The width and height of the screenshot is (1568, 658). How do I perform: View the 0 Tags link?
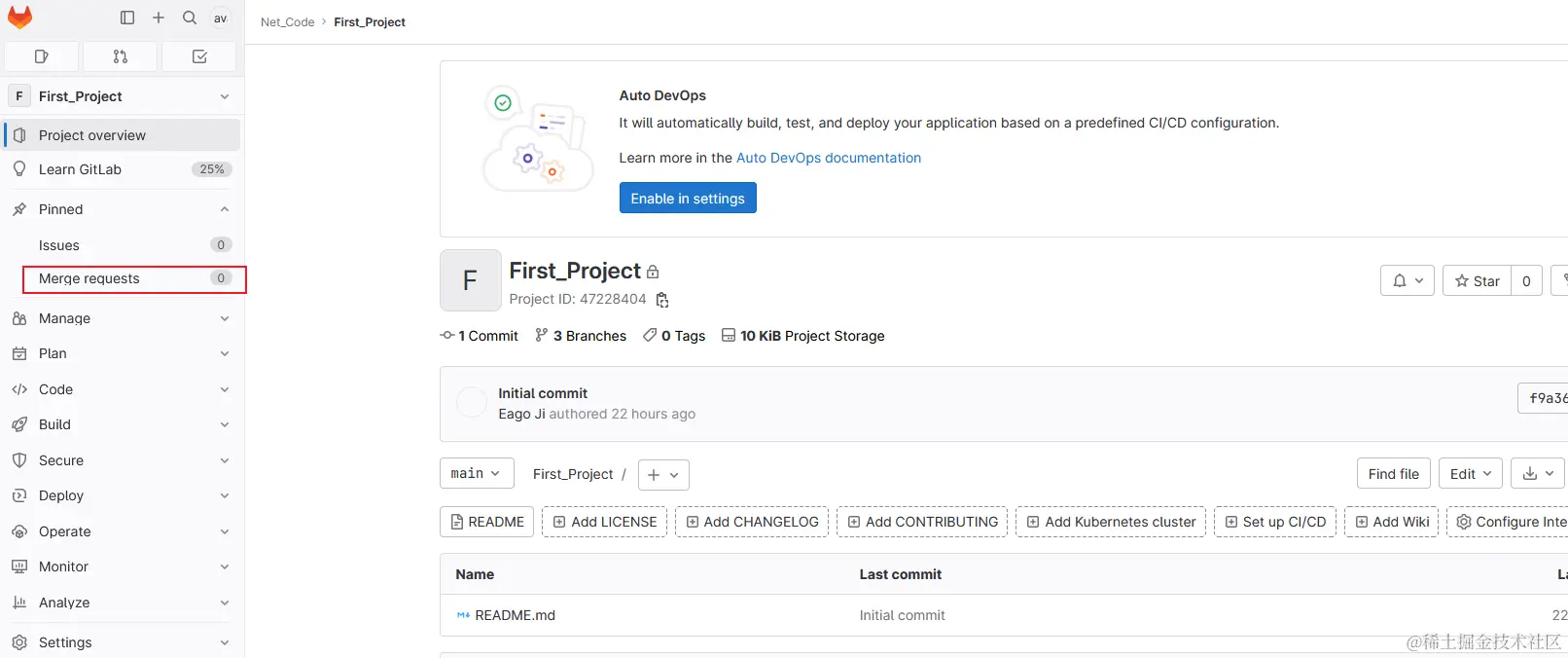(674, 336)
